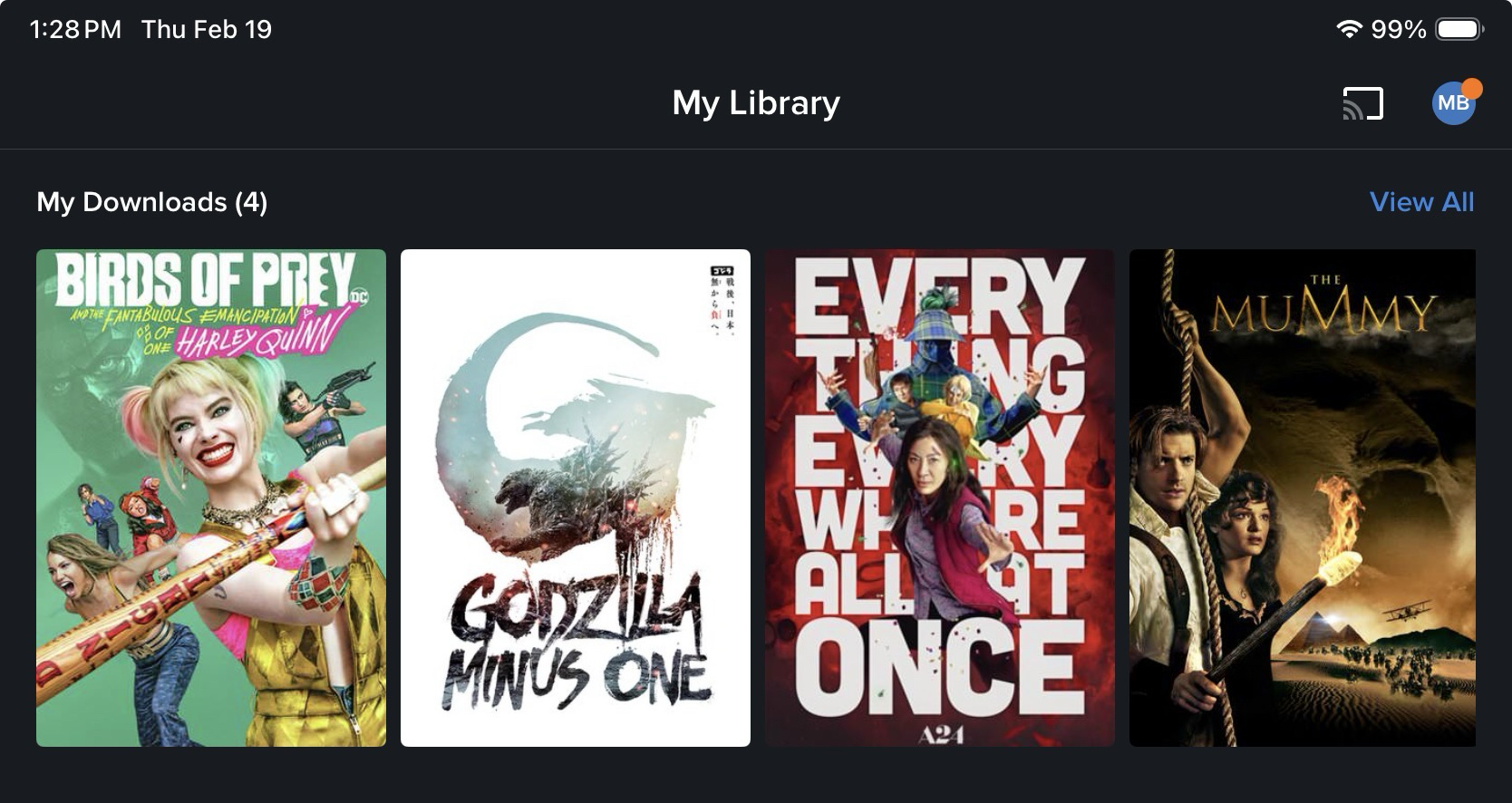Open Everything Everywhere All at Once poster

pyautogui.click(x=940, y=498)
